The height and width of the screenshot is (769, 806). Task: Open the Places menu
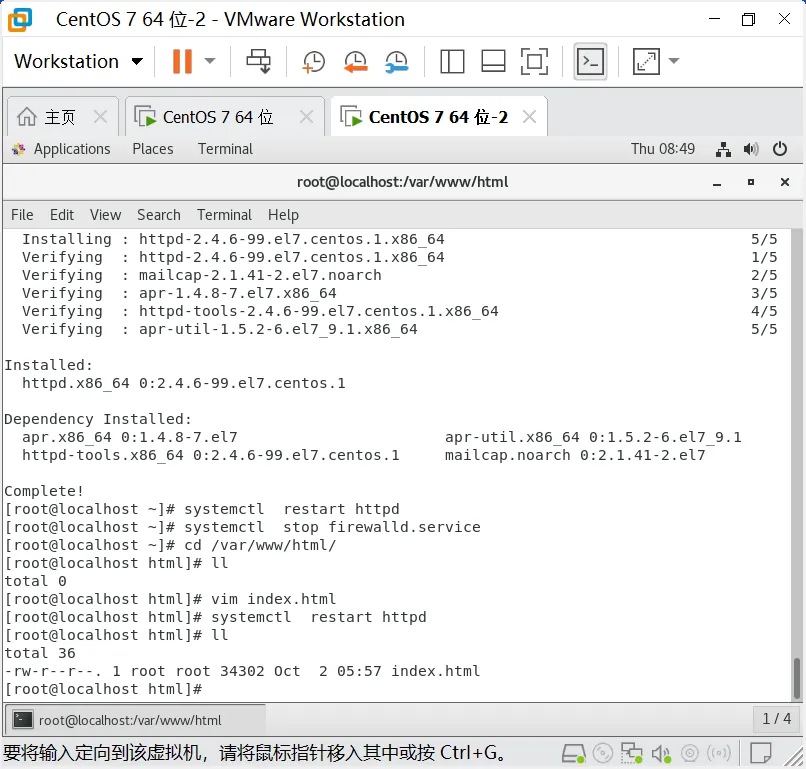click(x=153, y=149)
